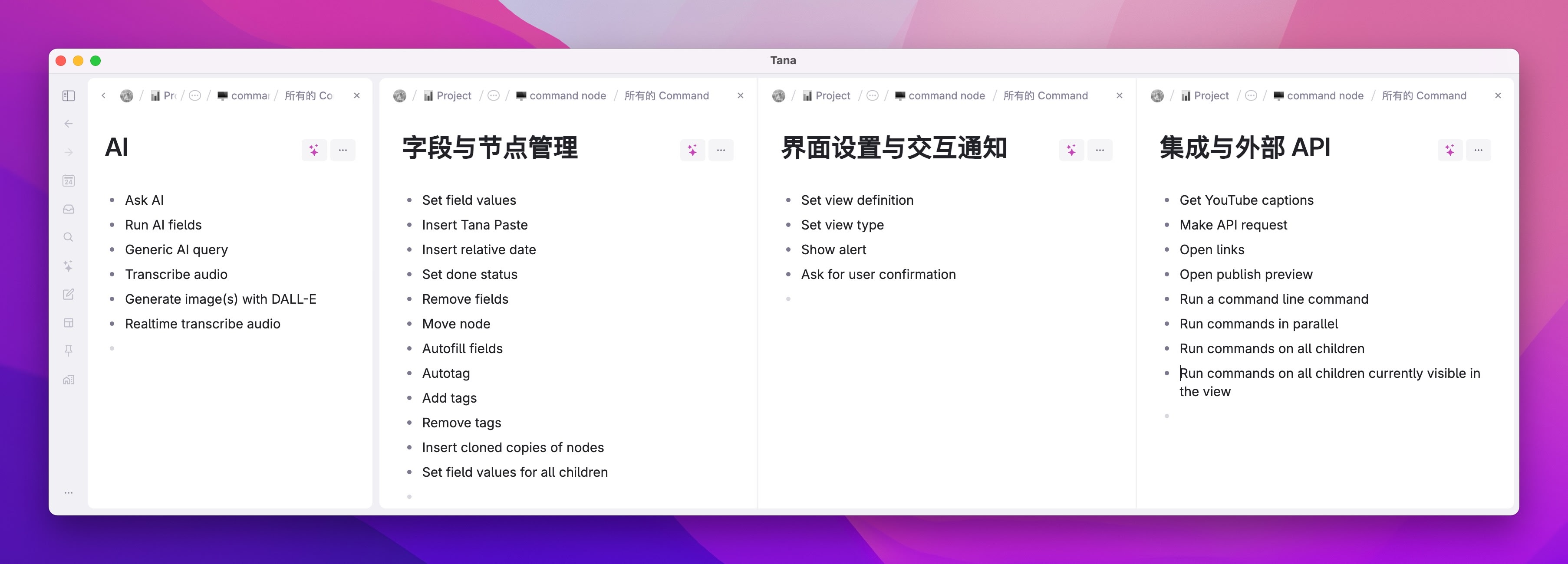1568x564 pixels.
Task: Click workspace avatar in 集成与外部 API breadcrumb
Action: point(1157,95)
